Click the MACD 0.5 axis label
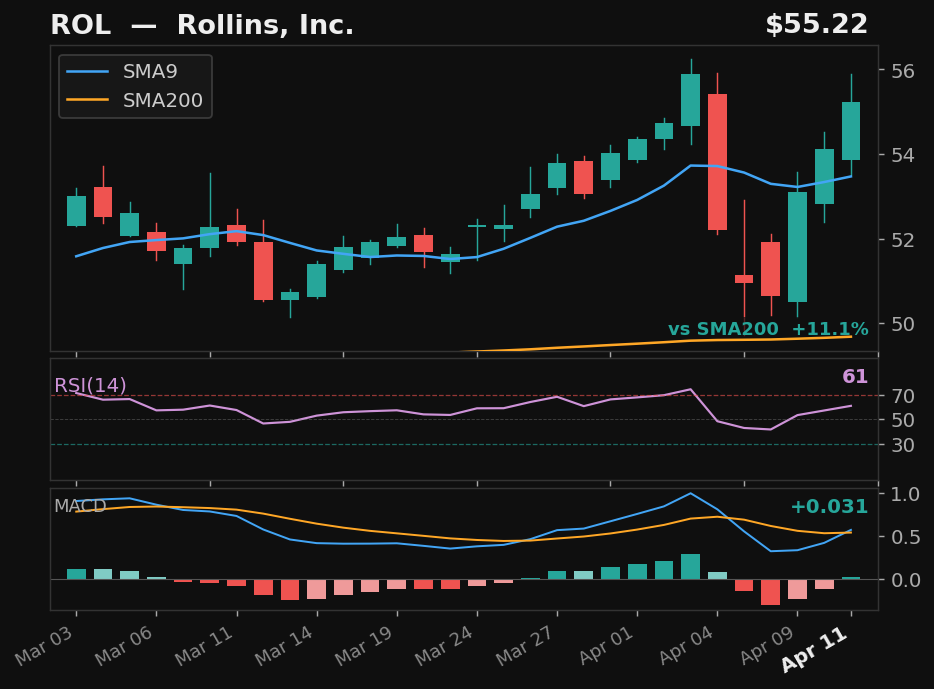 [905, 537]
